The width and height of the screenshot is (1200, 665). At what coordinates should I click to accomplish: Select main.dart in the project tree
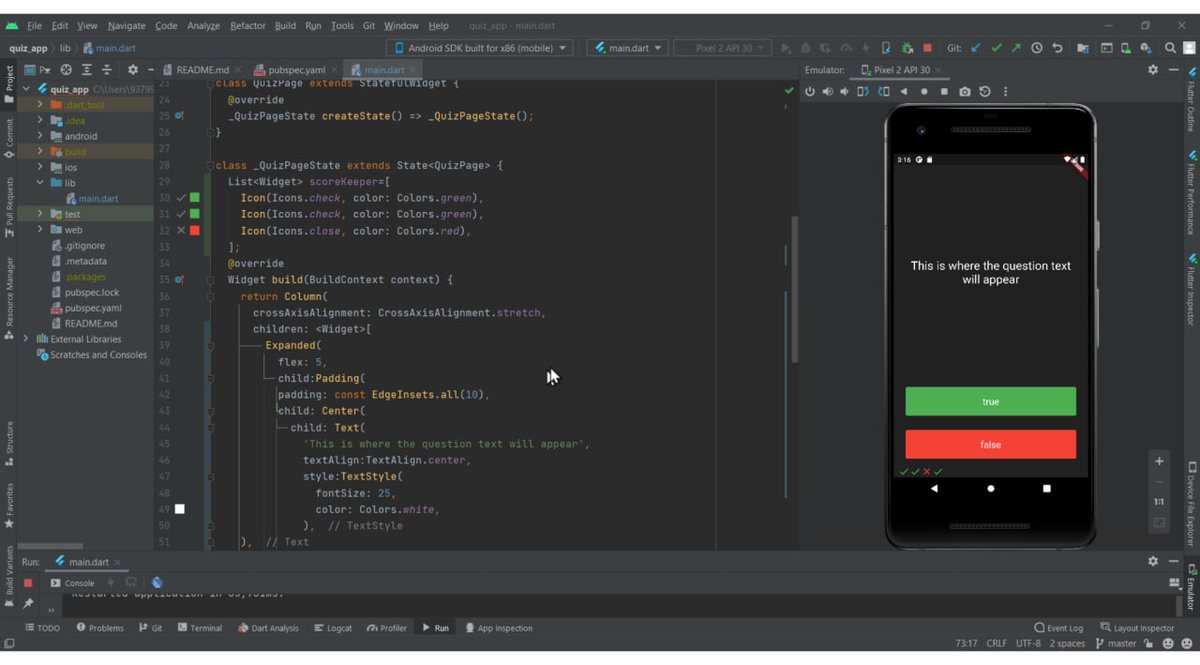point(98,199)
